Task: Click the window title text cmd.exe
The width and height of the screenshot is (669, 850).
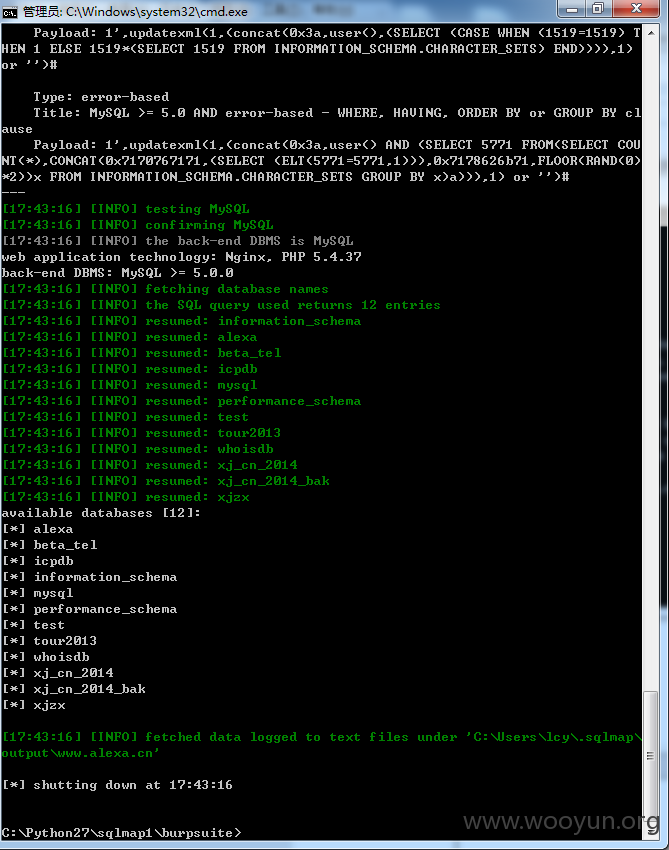Action: [135, 11]
